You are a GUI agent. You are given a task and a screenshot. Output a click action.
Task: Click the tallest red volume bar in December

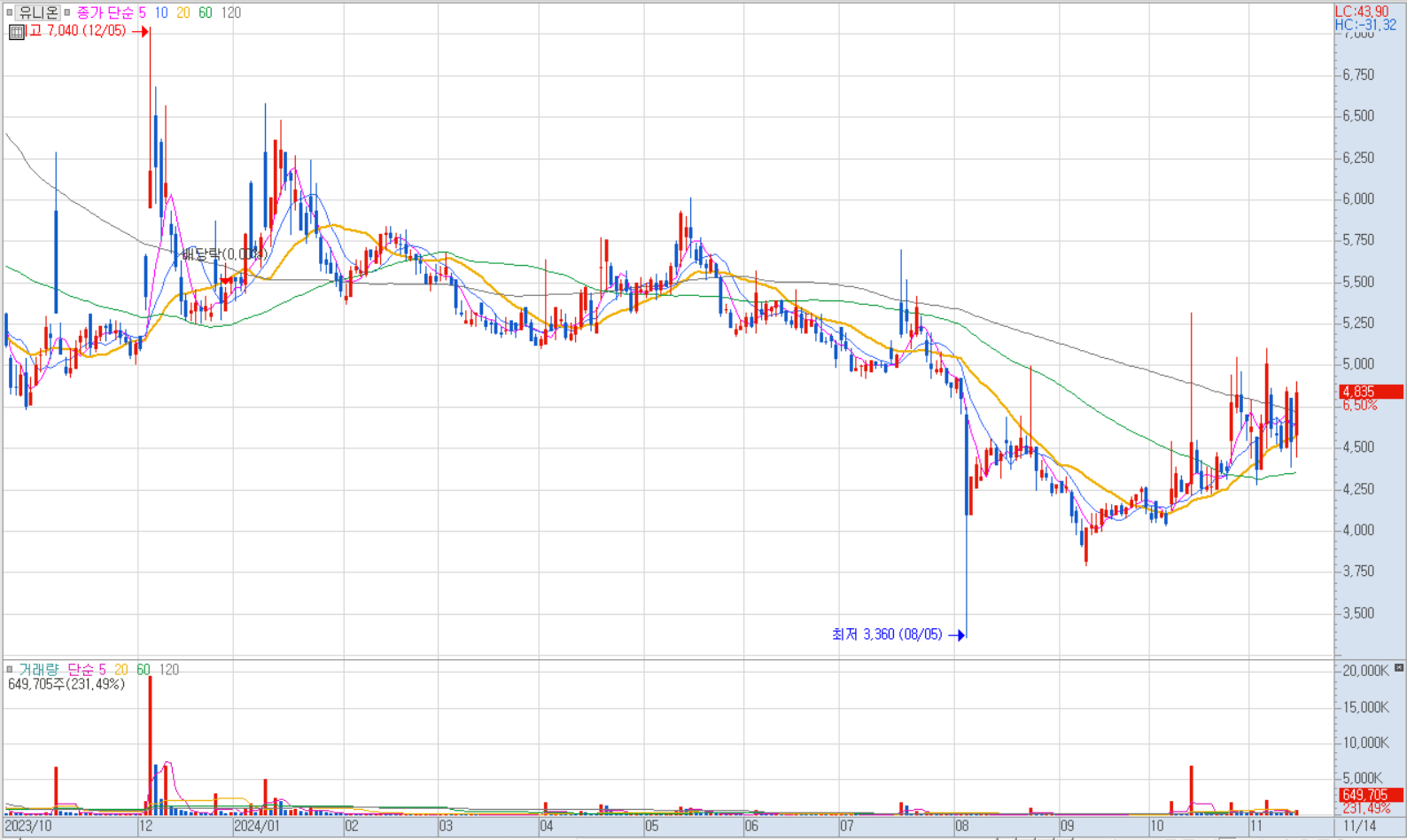coord(150,745)
